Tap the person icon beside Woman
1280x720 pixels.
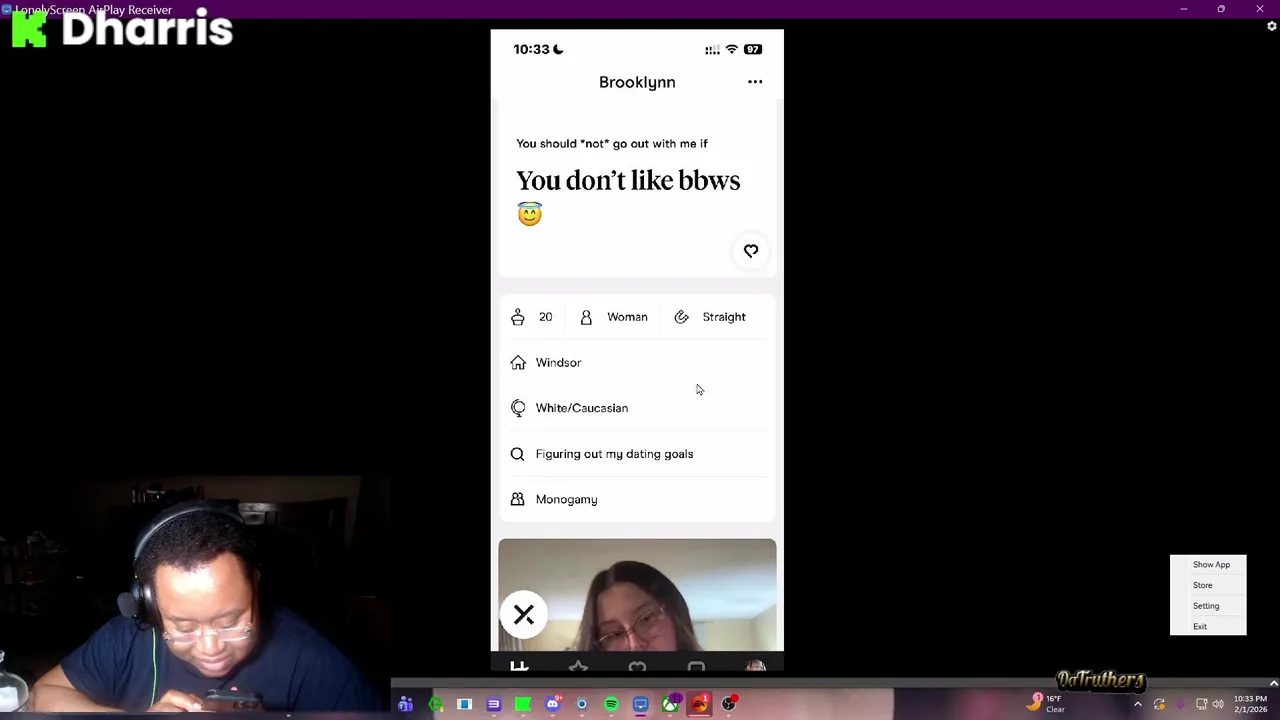[586, 317]
